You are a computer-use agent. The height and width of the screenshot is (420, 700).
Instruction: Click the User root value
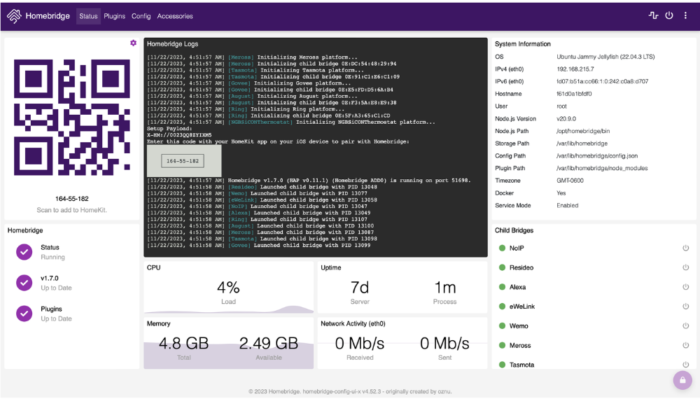(x=562, y=106)
